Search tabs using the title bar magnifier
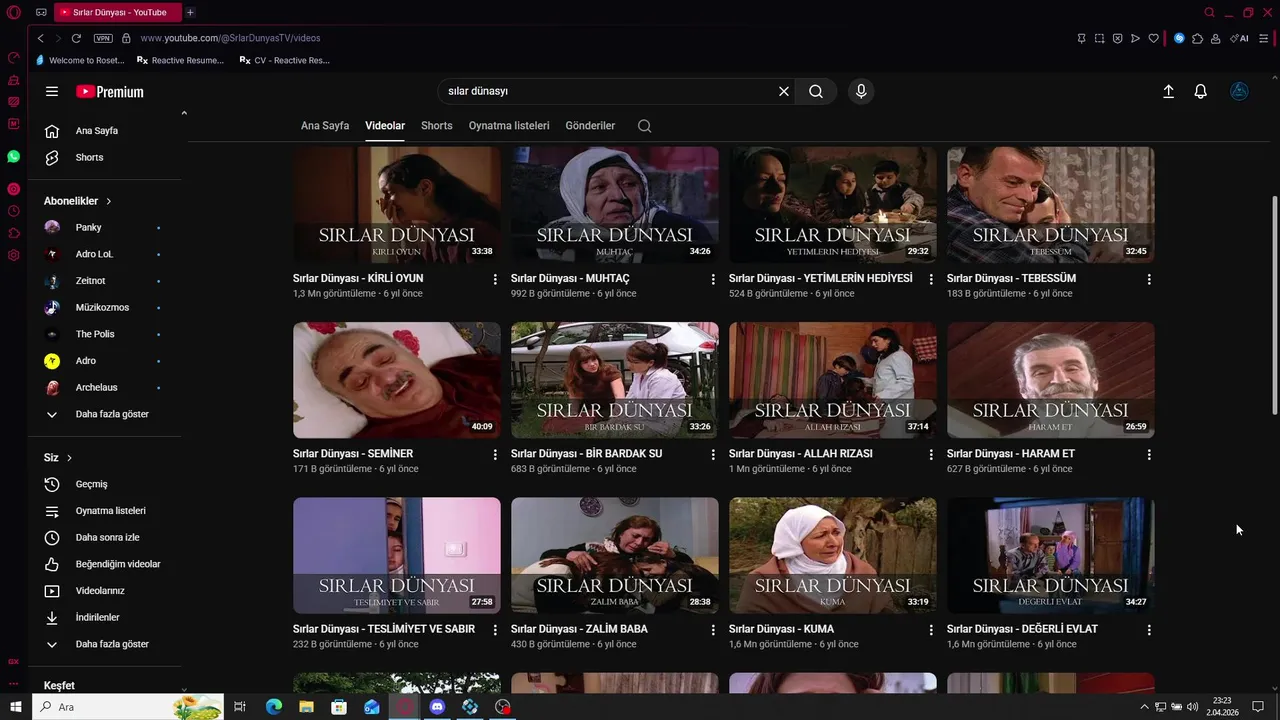 [x=1209, y=12]
